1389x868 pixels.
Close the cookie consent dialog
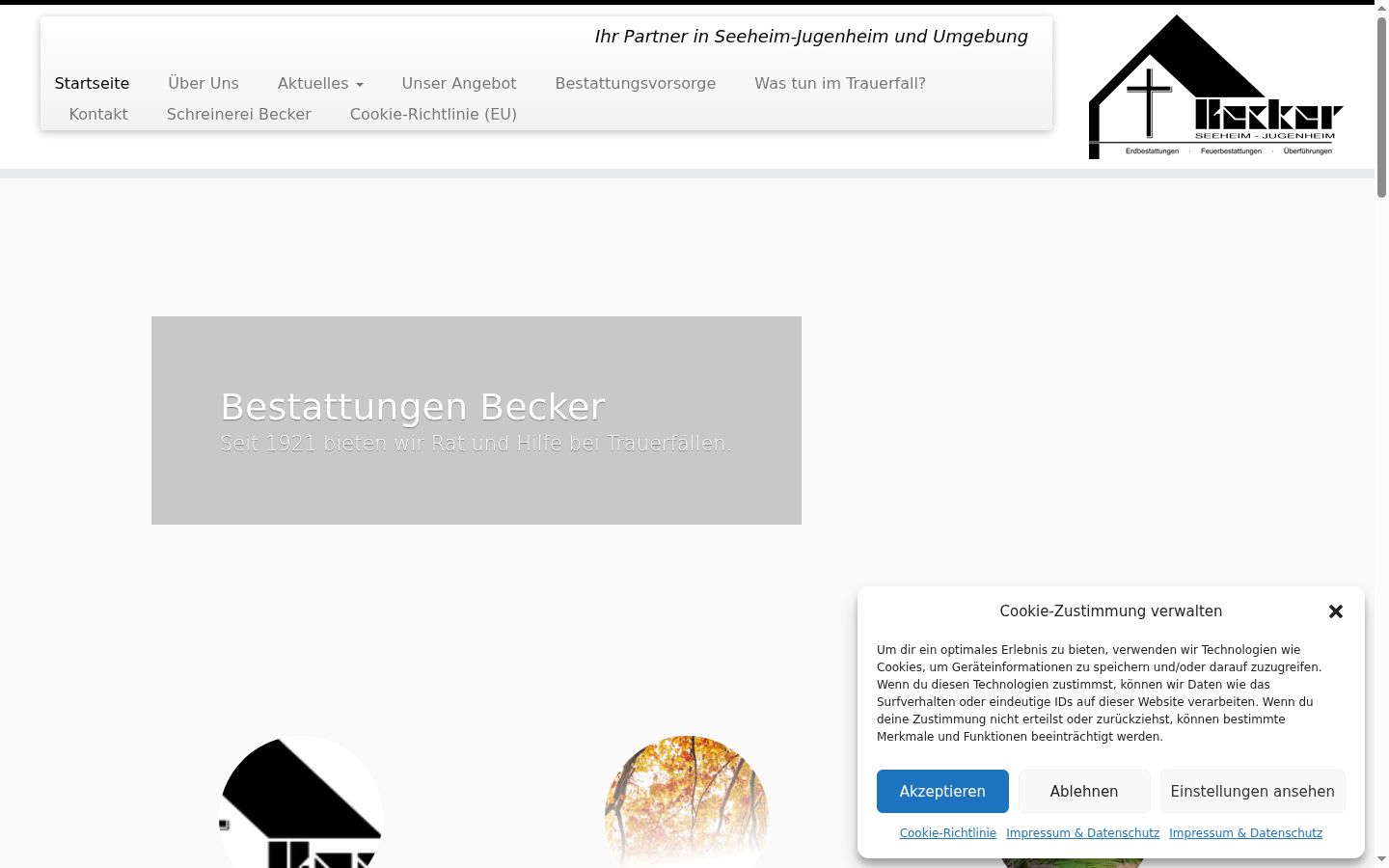point(1336,611)
